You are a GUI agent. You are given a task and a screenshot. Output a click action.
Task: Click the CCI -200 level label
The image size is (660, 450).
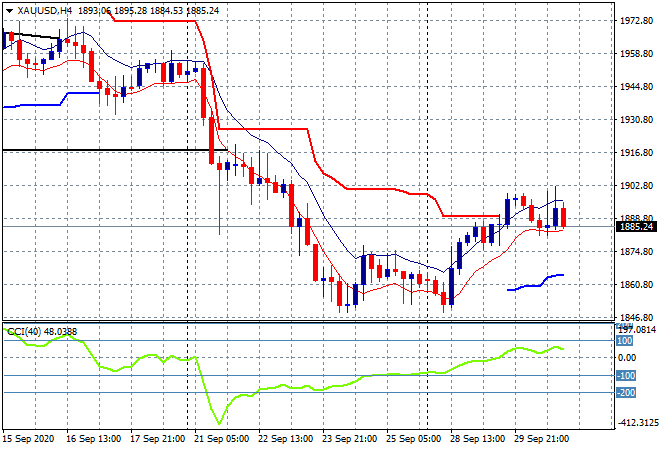point(626,393)
